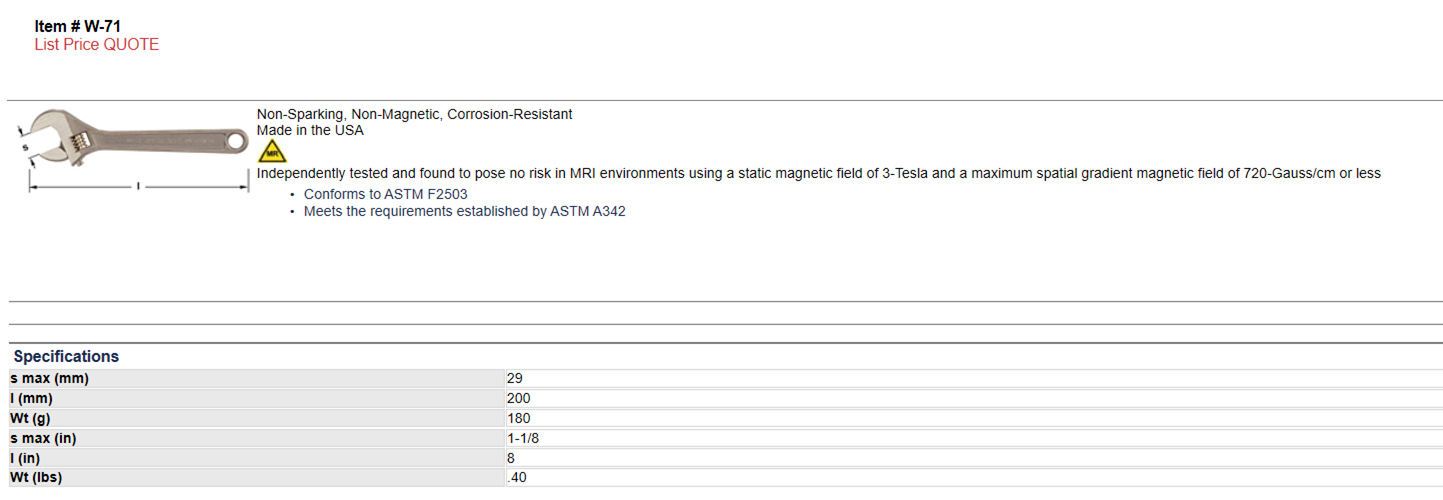Viewport: 1443px width, 500px height.
Task: Click the Conforms to ASTM F2503 bullet
Action: (386, 194)
